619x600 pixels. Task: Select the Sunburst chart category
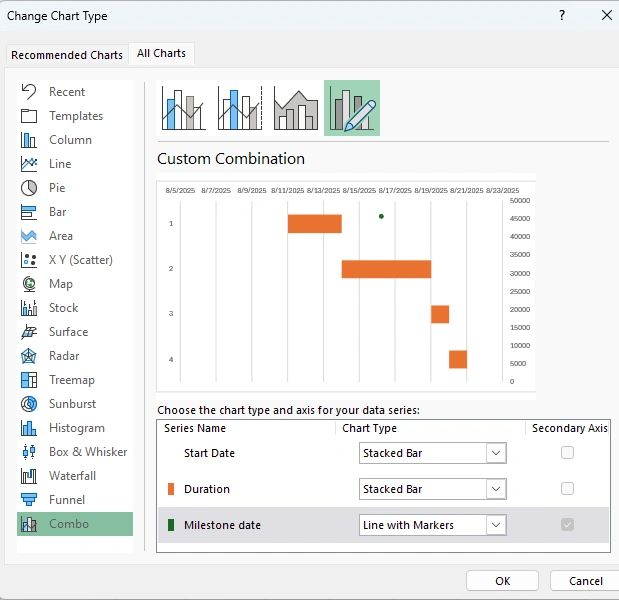tap(72, 404)
